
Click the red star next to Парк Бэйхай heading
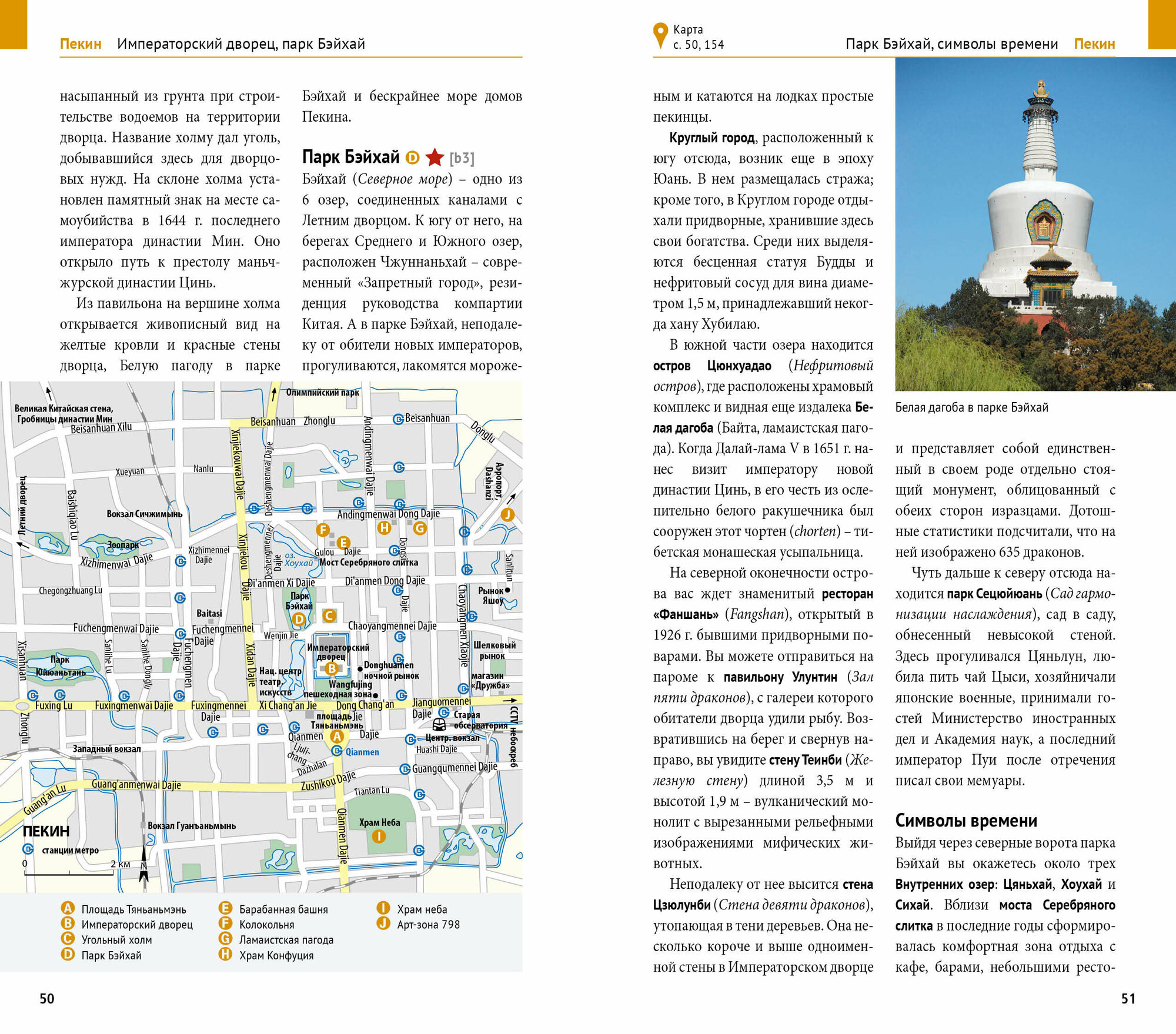coord(435,157)
